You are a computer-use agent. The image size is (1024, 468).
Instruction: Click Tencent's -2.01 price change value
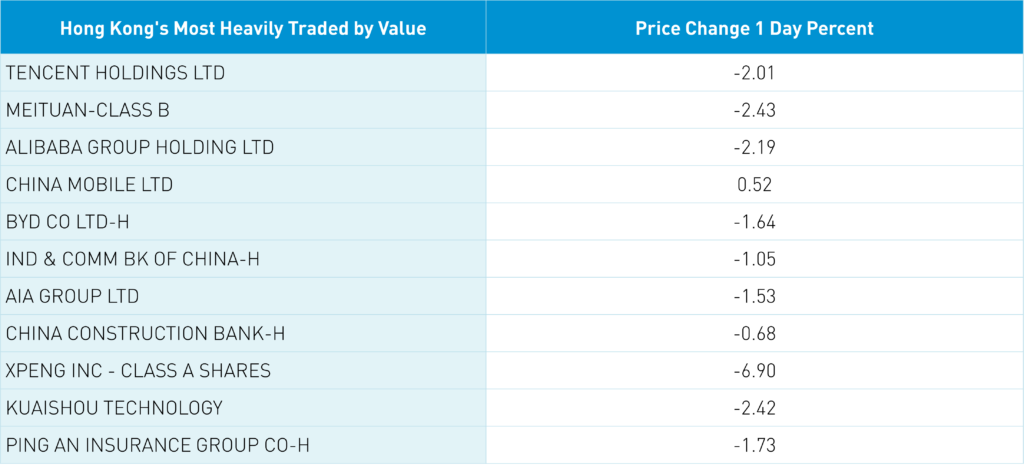[754, 73]
